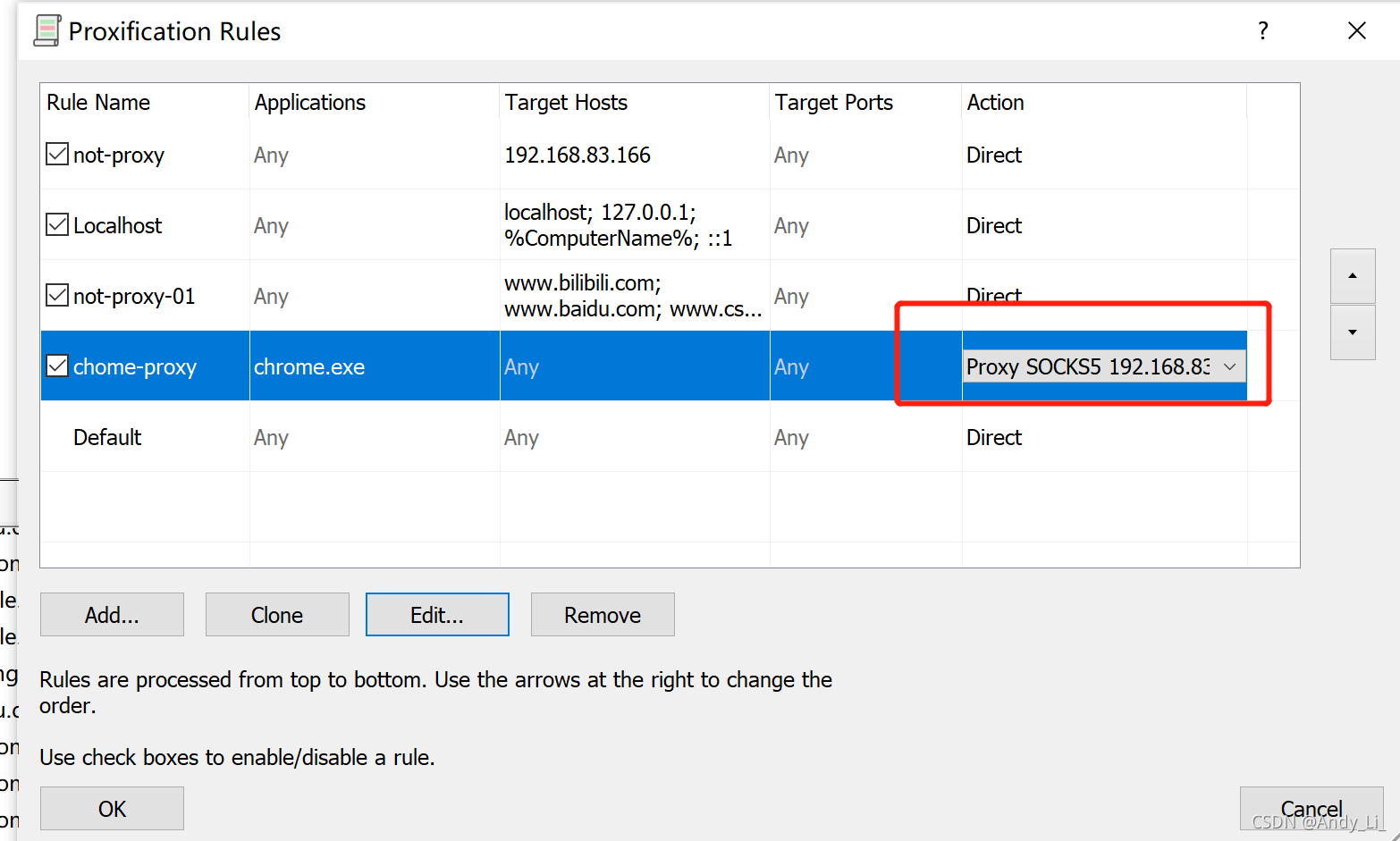
Task: Move the selected rule down with arrow button
Action: click(x=1353, y=332)
